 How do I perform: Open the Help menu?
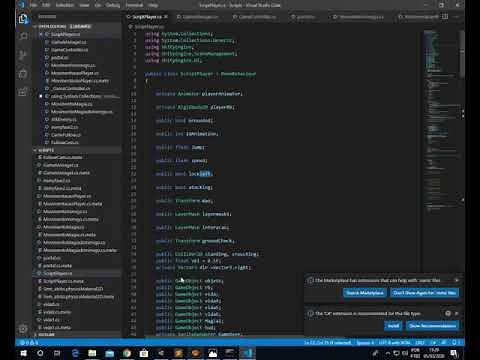153,5
